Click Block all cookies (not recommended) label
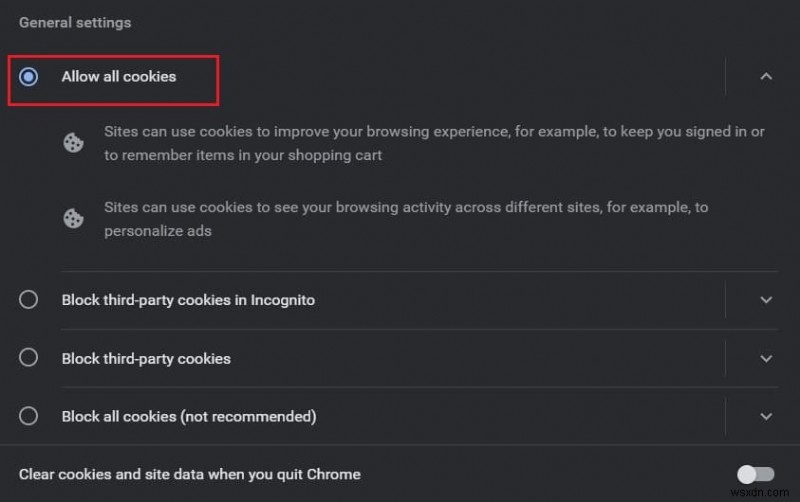 (189, 416)
